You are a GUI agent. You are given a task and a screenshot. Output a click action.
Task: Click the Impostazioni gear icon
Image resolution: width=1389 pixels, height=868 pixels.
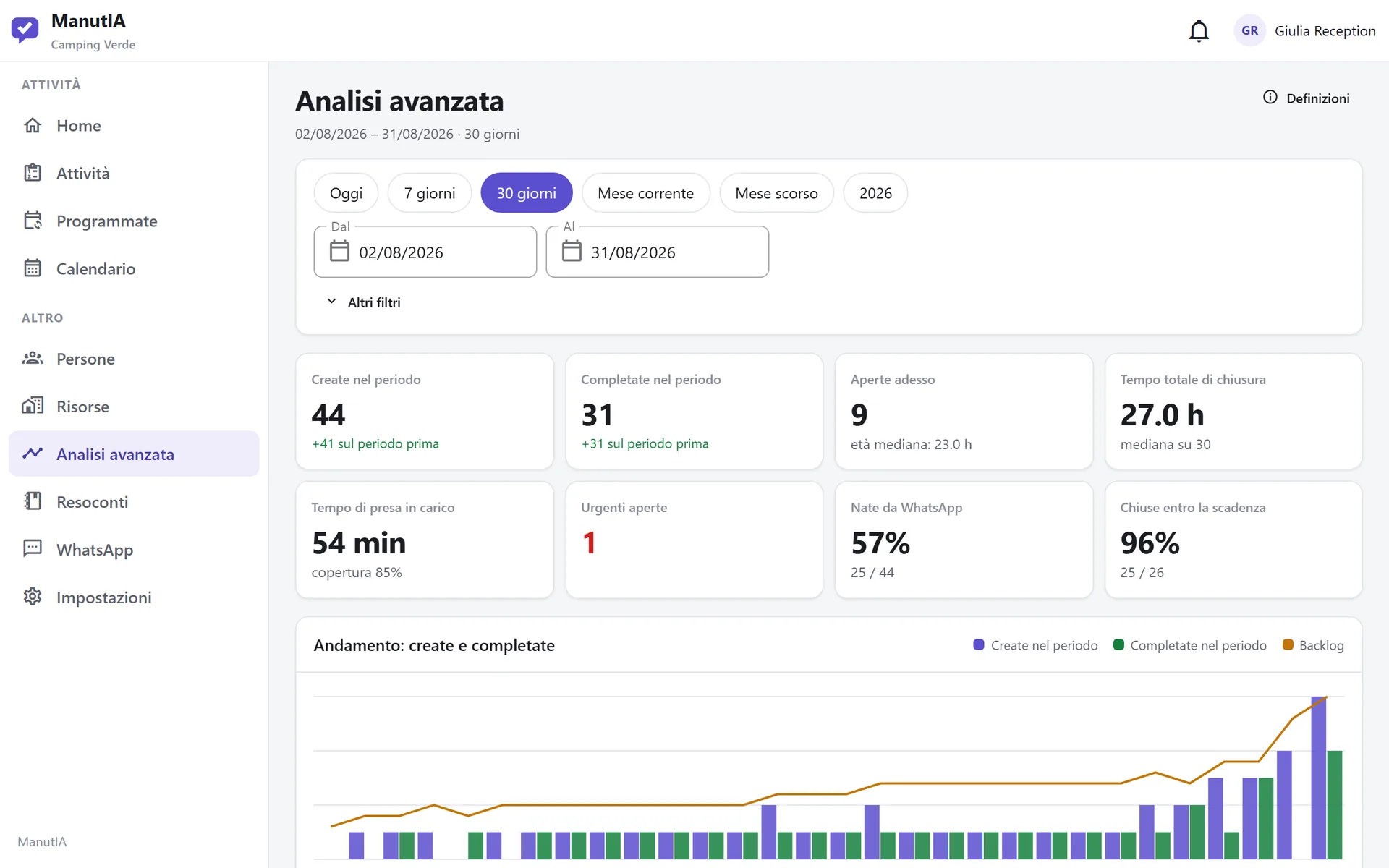click(x=33, y=597)
